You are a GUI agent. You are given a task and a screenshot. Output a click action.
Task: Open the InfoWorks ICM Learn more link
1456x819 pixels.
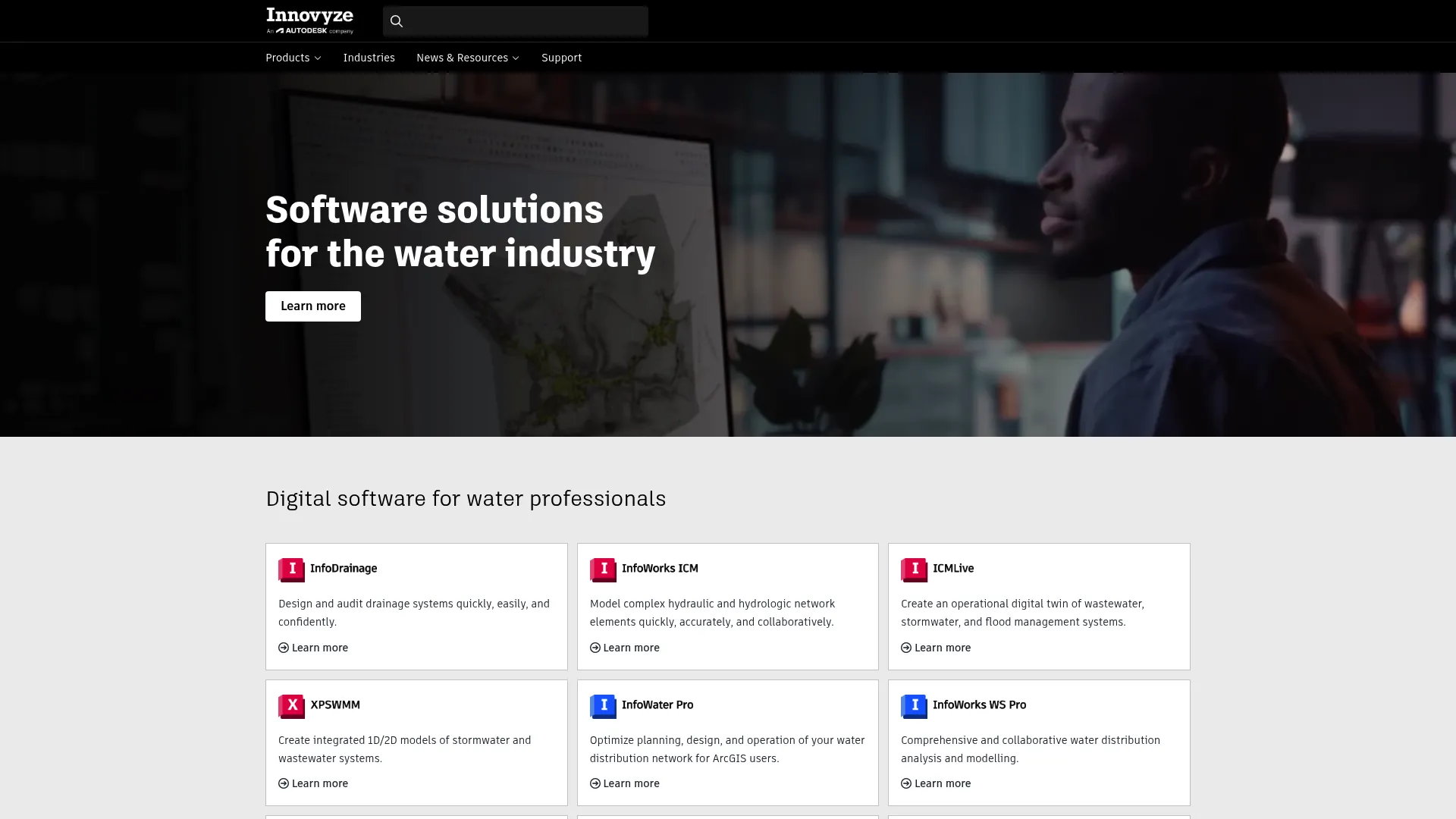(625, 648)
